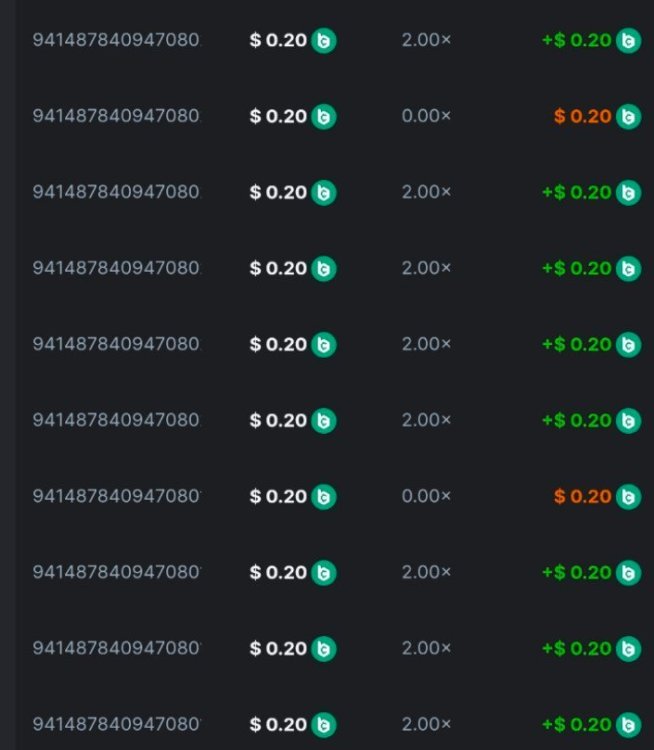Screen dimensions: 654x750
Task: Click the coin icon beside the second orange loss amount
Action: [628, 497]
